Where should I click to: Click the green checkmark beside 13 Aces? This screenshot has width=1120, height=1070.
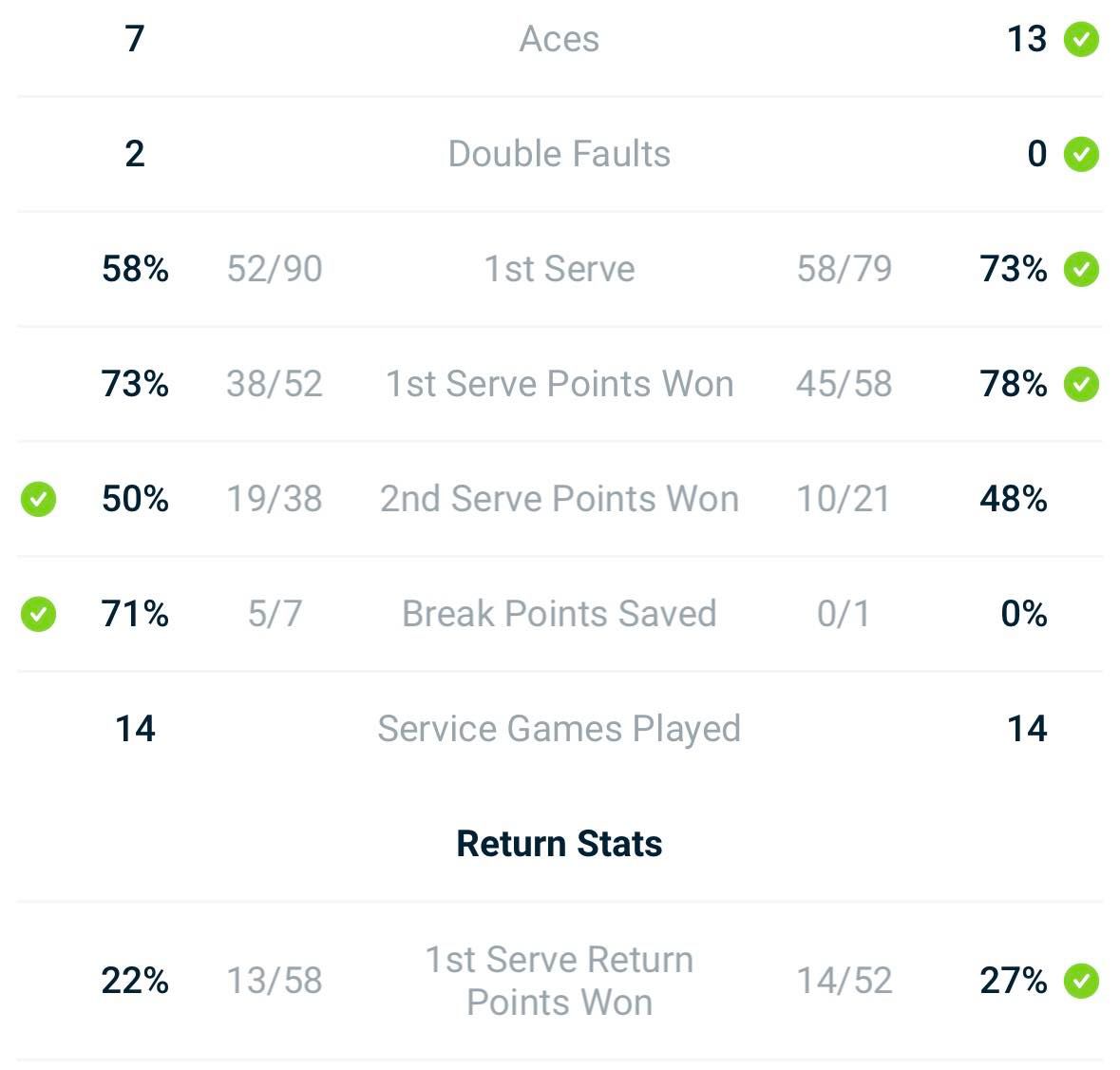tap(1081, 40)
